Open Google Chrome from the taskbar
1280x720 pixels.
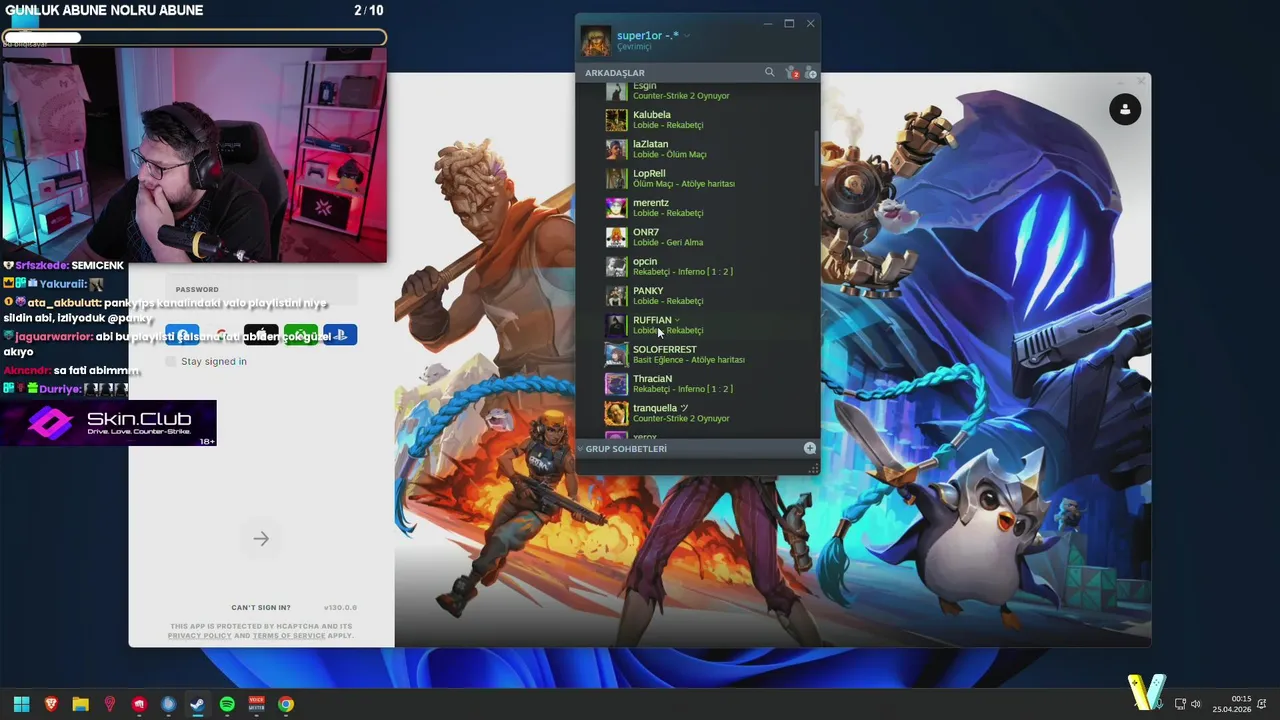point(286,704)
